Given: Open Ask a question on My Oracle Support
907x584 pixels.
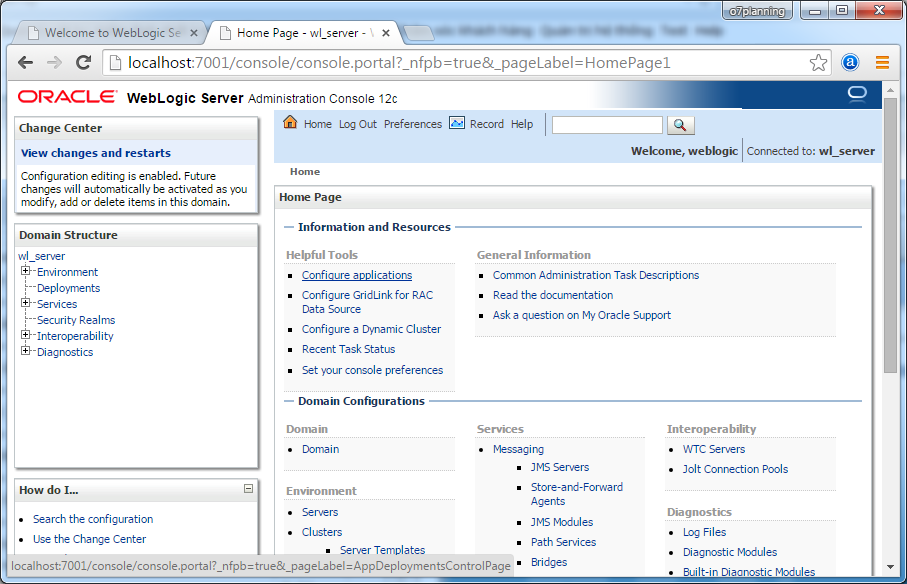Looking at the screenshot, I should pyautogui.click(x=582, y=315).
